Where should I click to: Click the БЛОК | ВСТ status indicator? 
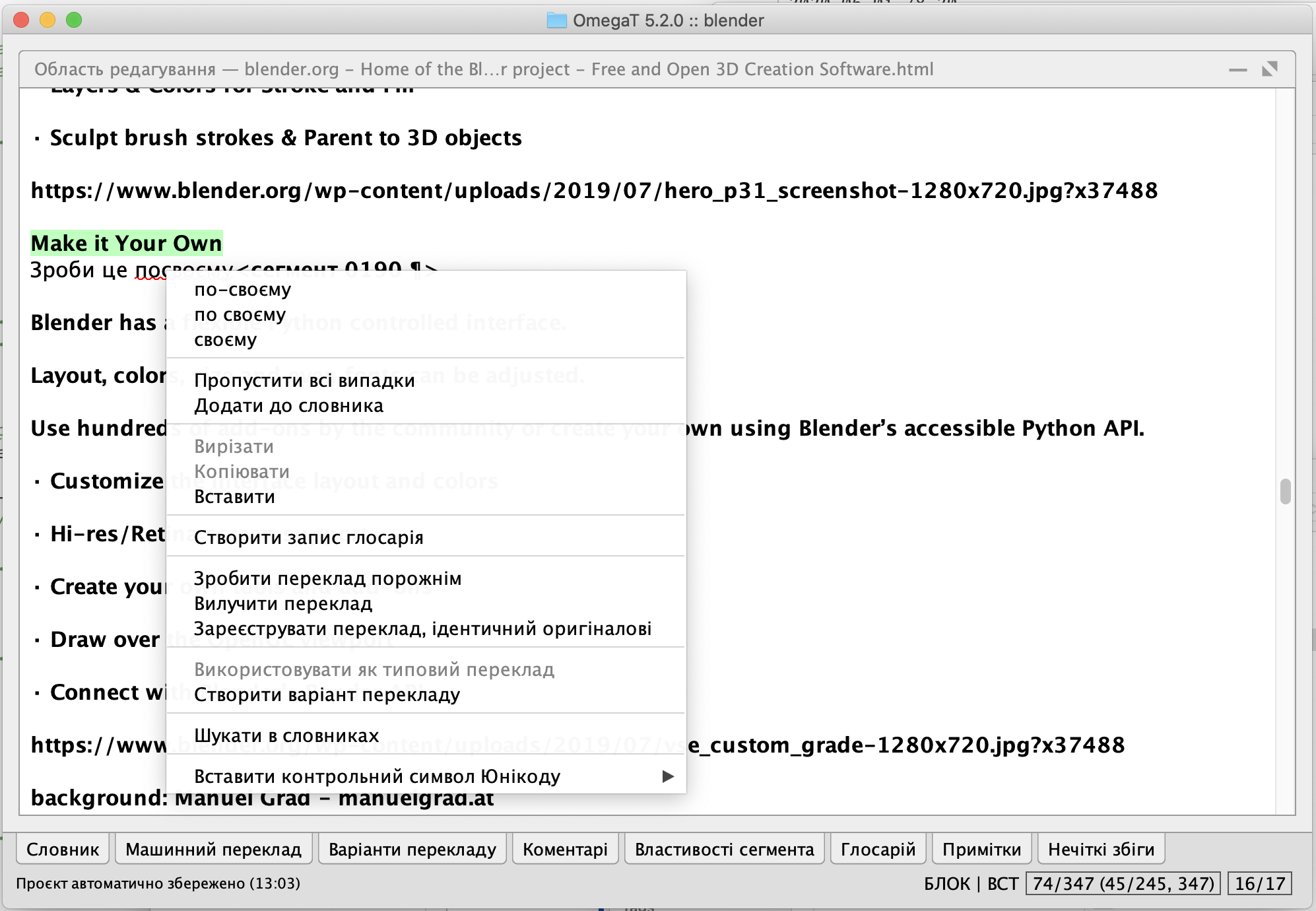click(x=971, y=883)
